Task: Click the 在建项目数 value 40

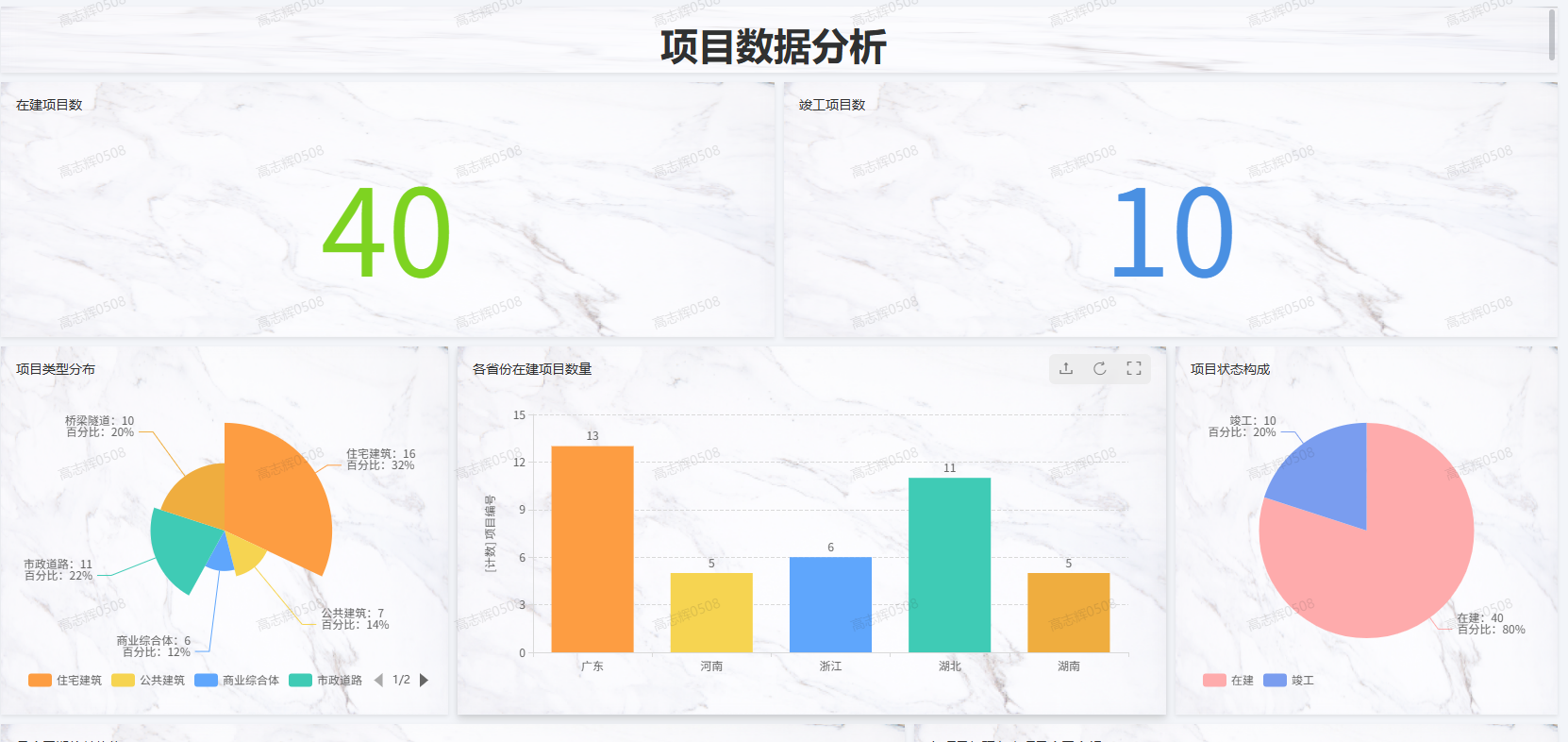Action: [387, 232]
